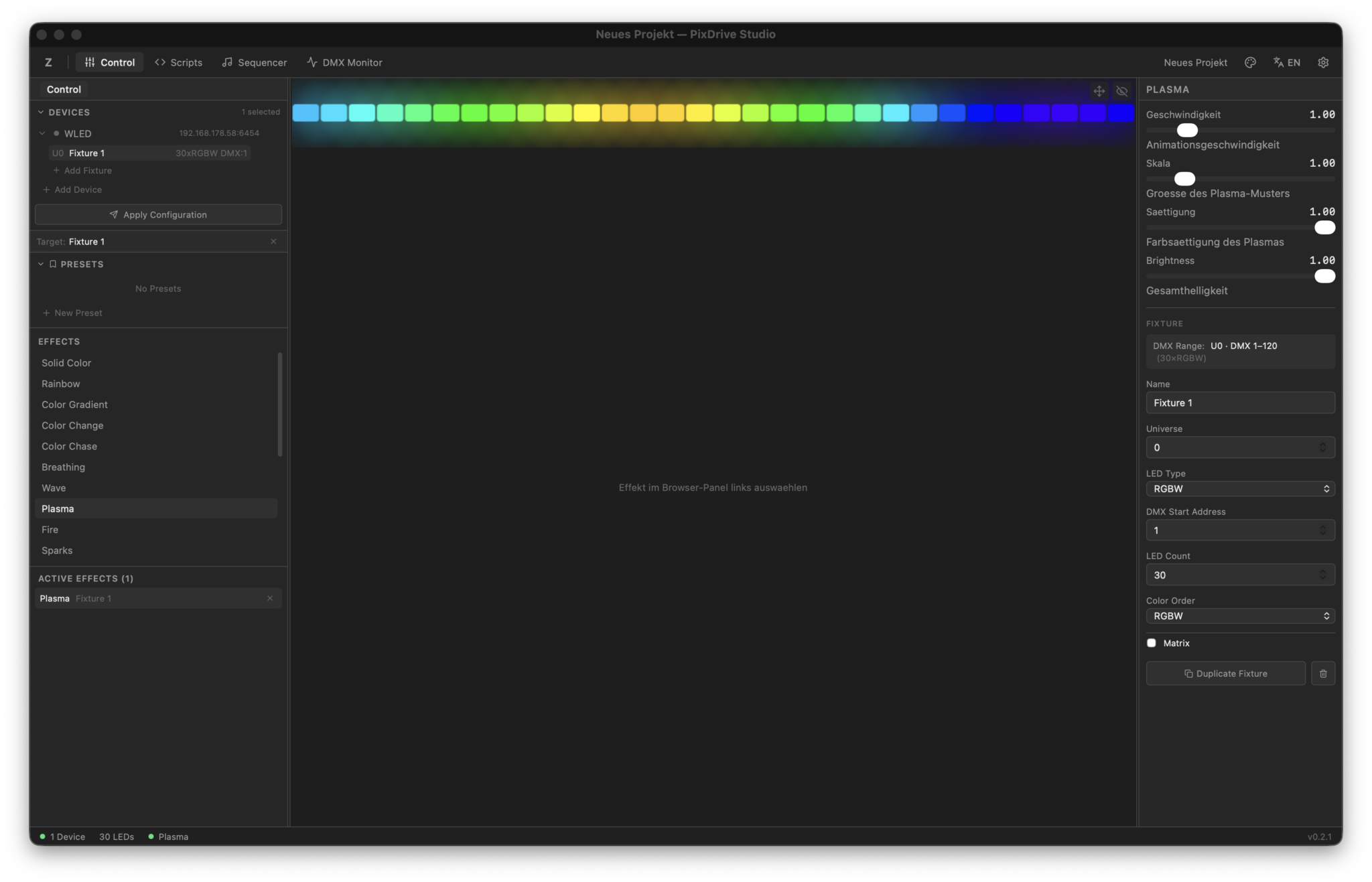Image resolution: width=1372 pixels, height=882 pixels.
Task: Click the Z logo icon in toolbar
Action: pyautogui.click(x=48, y=62)
